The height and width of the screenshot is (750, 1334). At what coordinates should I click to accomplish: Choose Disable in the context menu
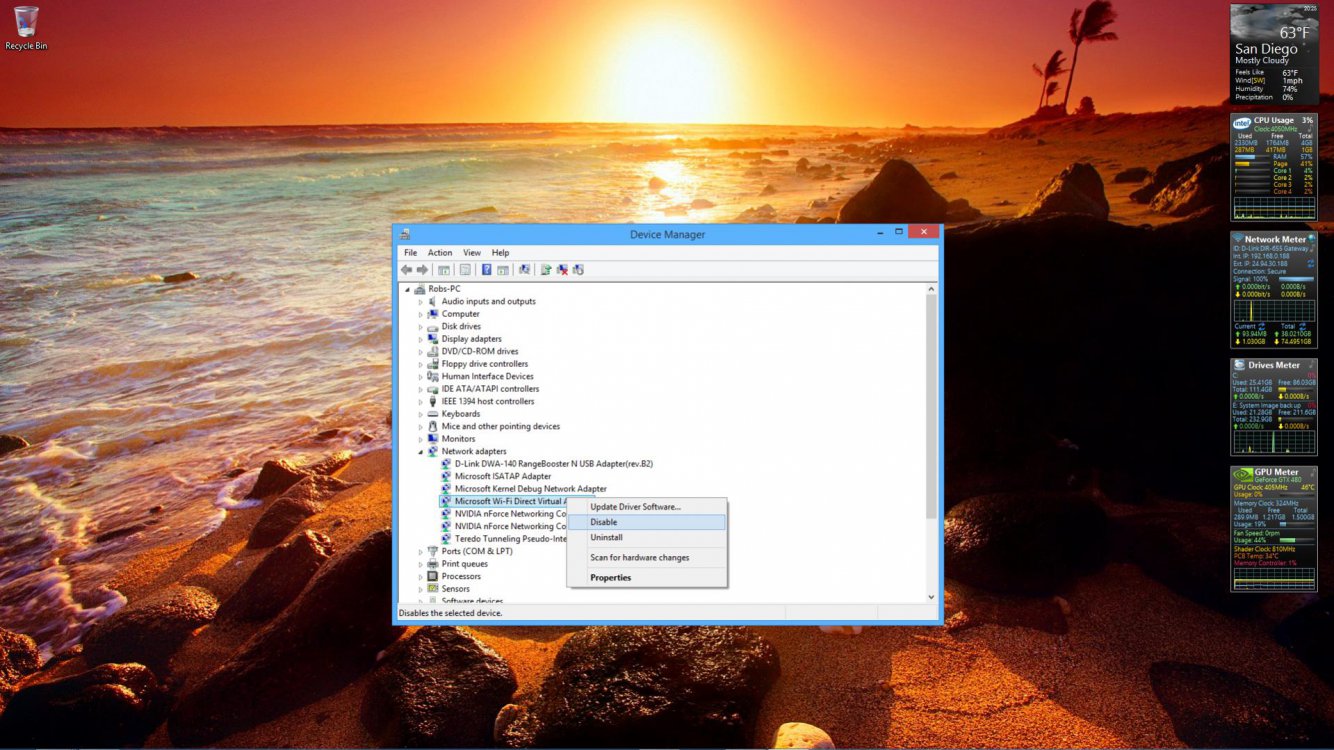[x=647, y=522]
